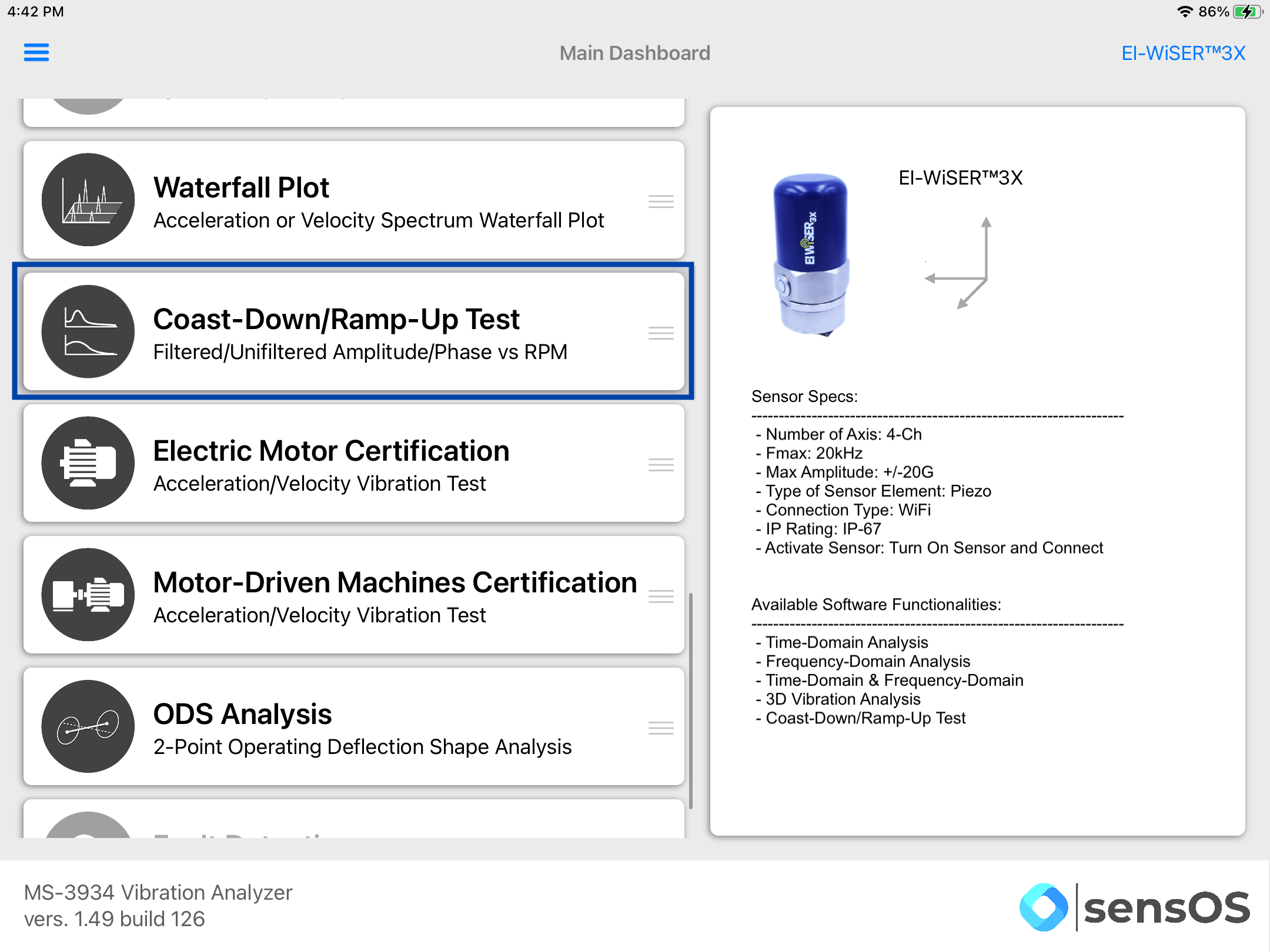Grab ODS Analysis reorder handle
The width and height of the screenshot is (1270, 952).
[661, 728]
